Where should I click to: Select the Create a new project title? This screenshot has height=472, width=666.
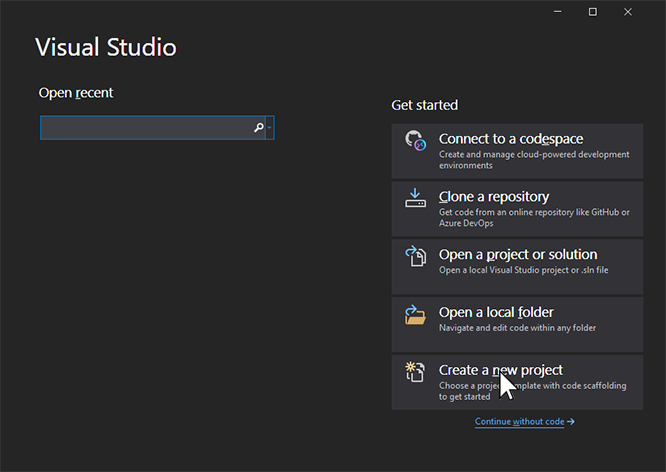500,370
